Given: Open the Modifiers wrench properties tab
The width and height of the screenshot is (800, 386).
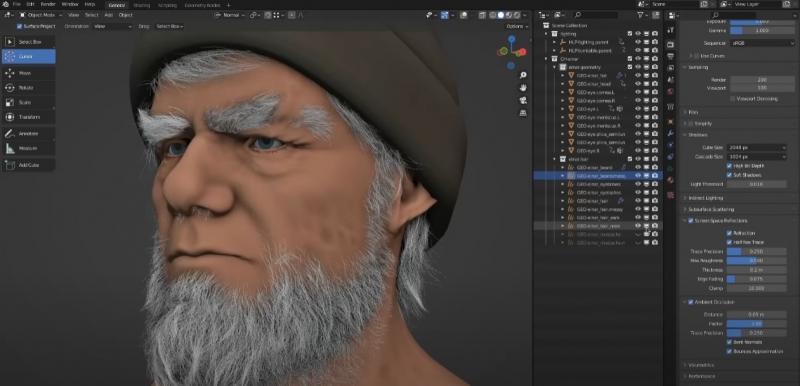Looking at the screenshot, I should tap(670, 133).
